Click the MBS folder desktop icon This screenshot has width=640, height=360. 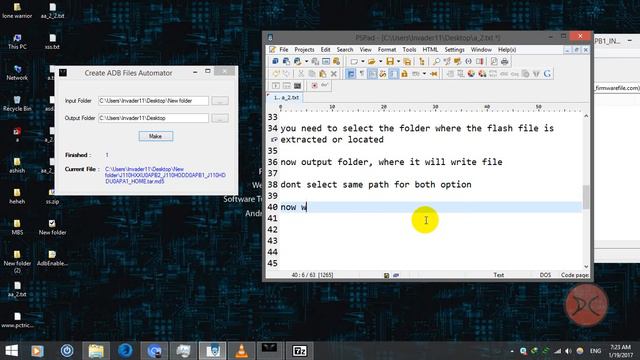(17, 227)
